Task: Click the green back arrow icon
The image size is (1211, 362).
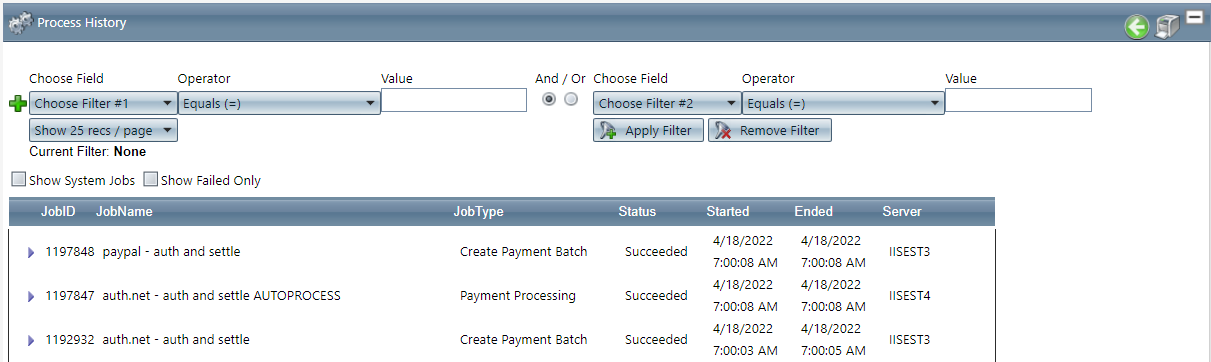Action: click(x=1136, y=27)
